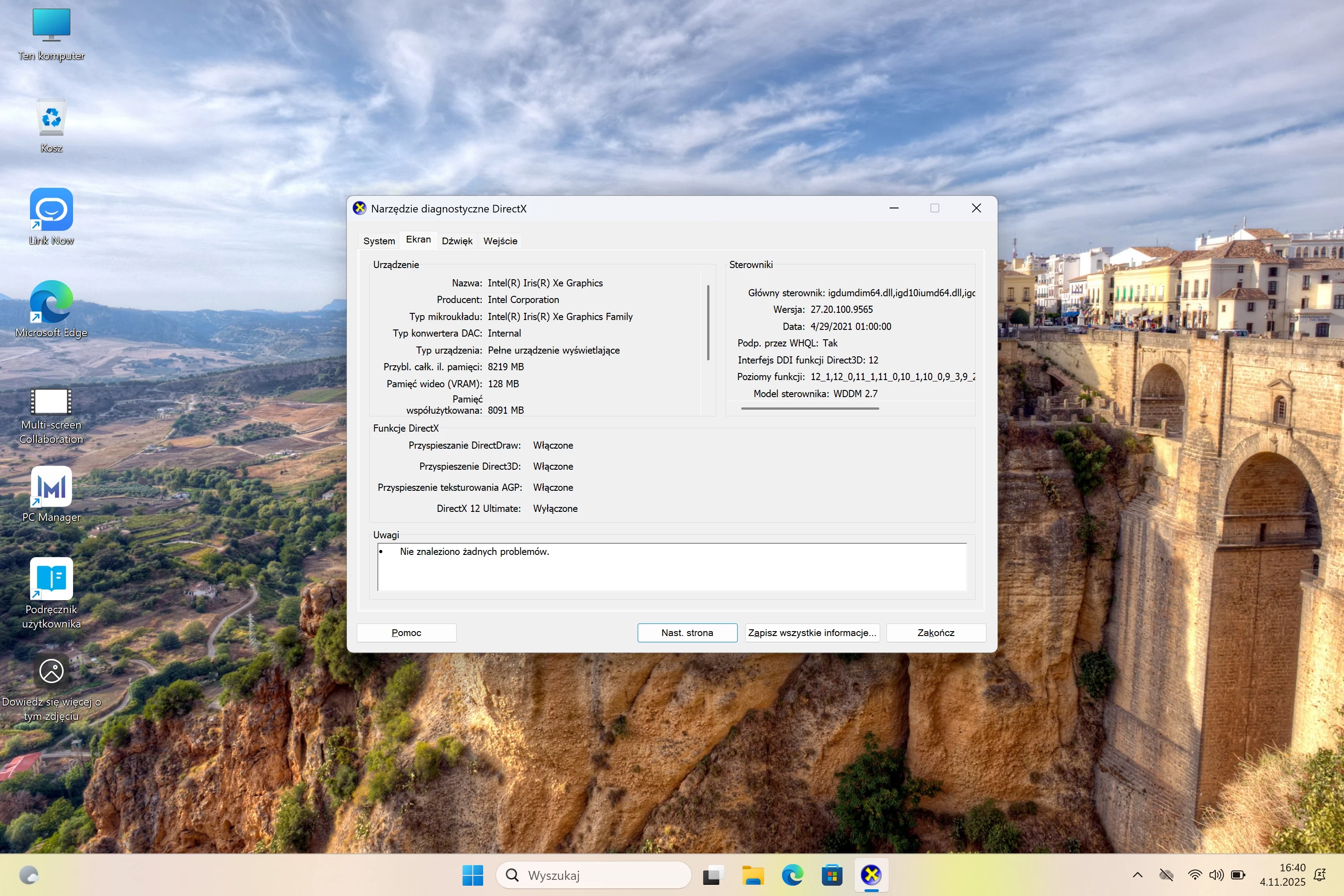Click the Kosz recycle bin icon

[52, 118]
